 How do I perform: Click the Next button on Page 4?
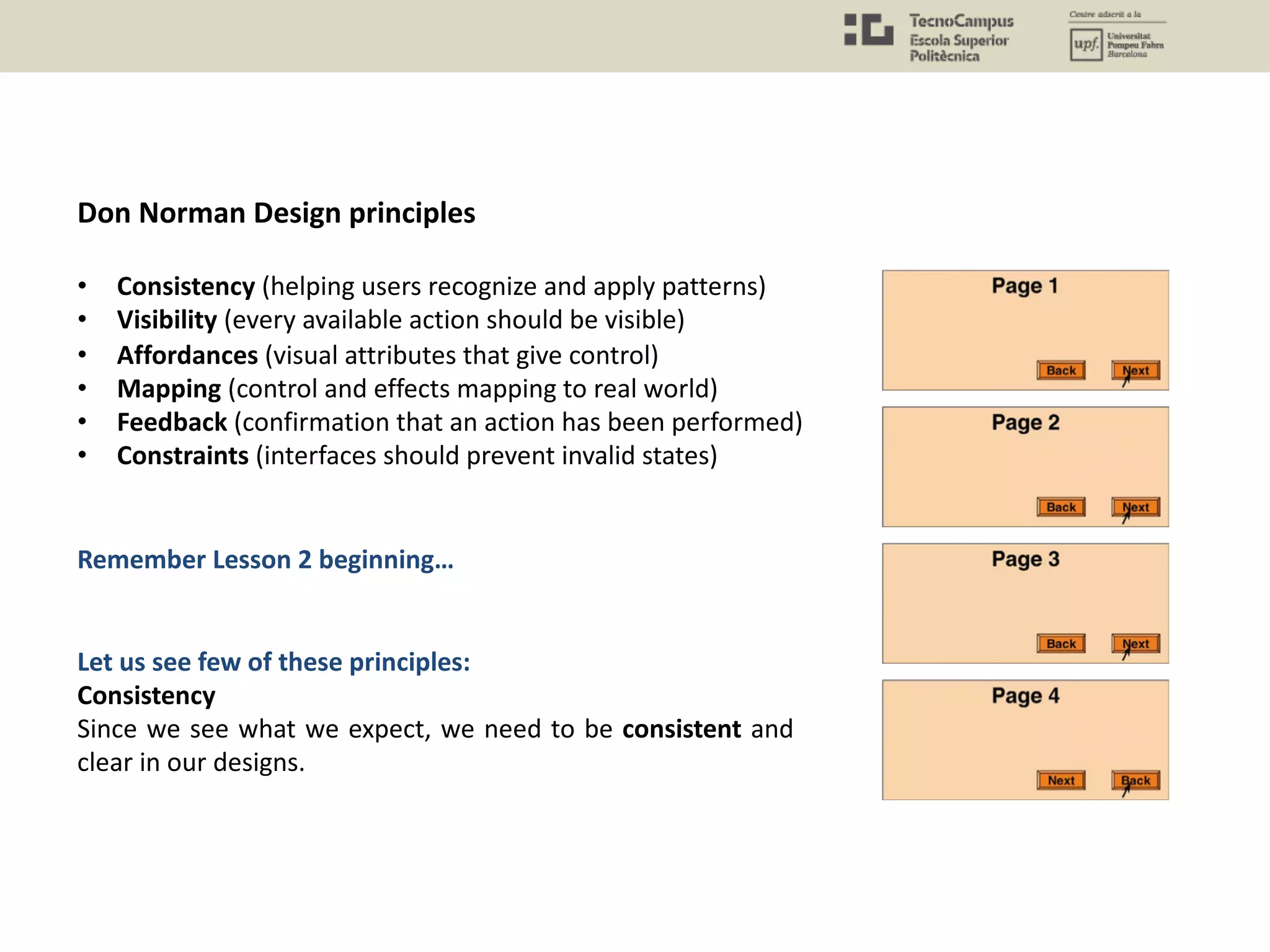(x=1061, y=780)
